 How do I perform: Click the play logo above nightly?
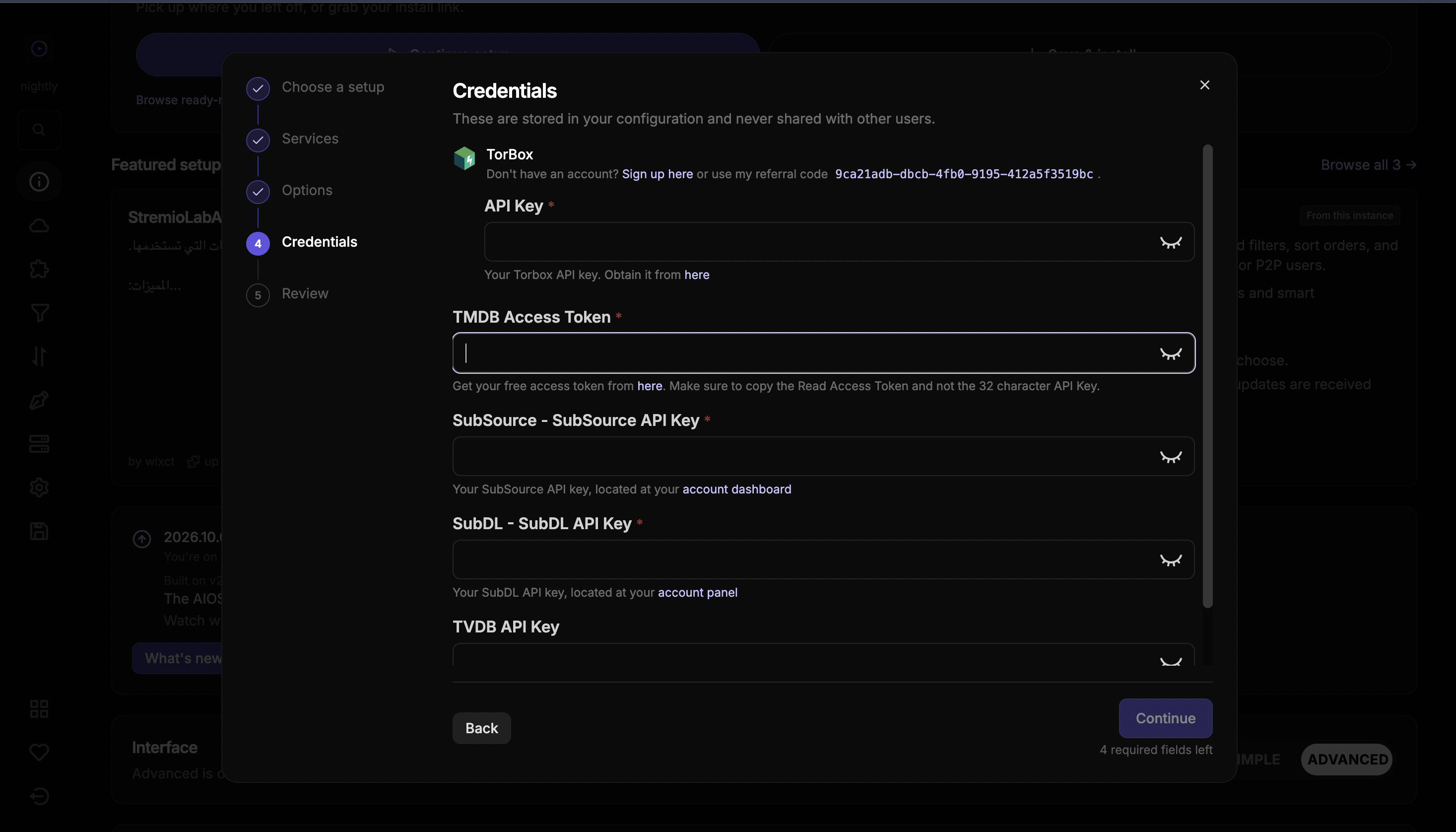pyautogui.click(x=39, y=49)
